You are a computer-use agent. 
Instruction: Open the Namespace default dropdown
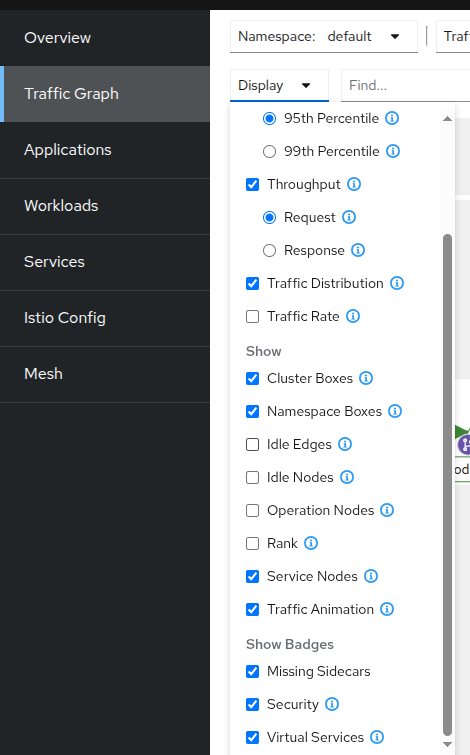click(324, 37)
